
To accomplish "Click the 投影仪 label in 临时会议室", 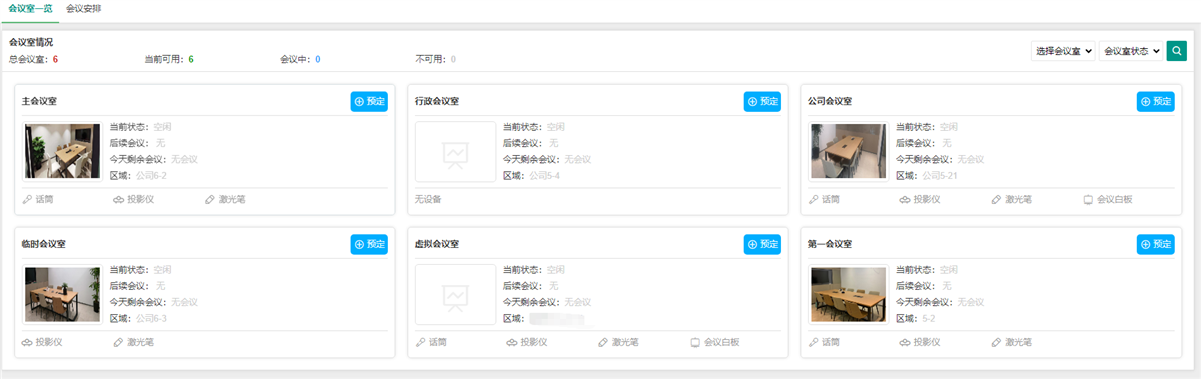I will click(50, 343).
